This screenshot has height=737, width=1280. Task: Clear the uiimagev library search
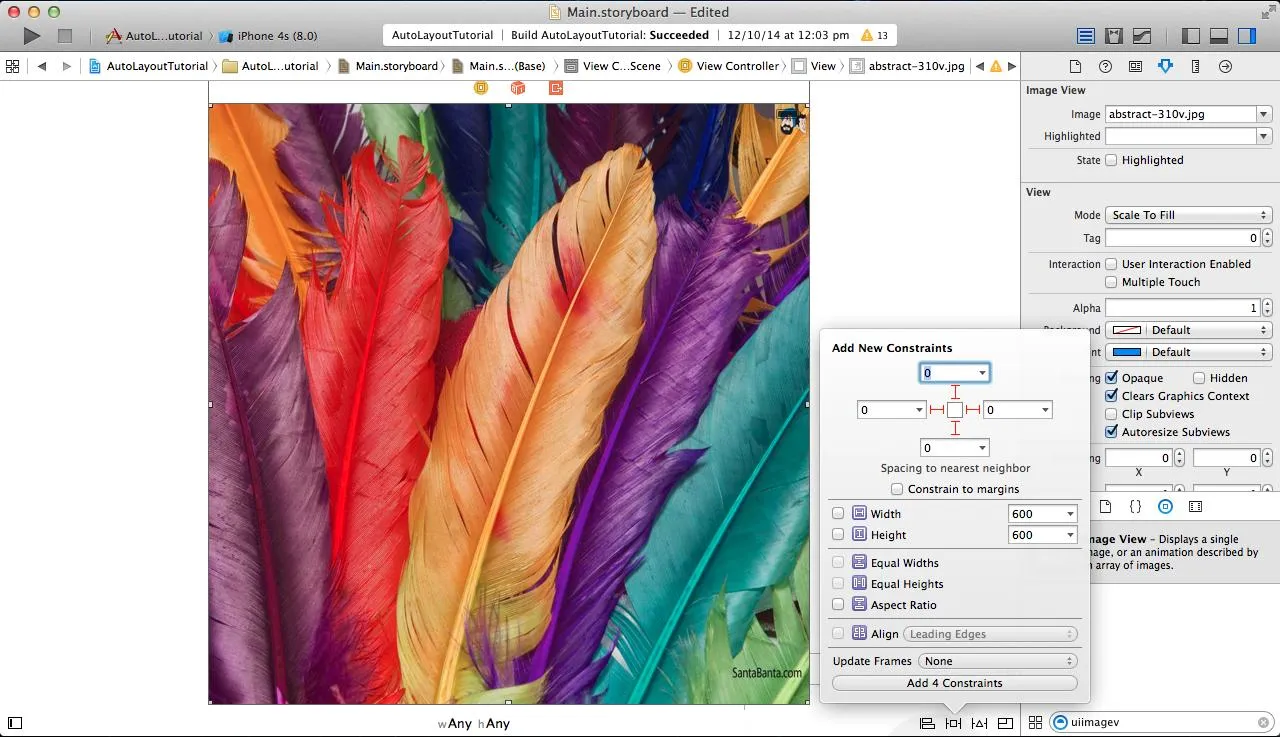(x=1264, y=722)
